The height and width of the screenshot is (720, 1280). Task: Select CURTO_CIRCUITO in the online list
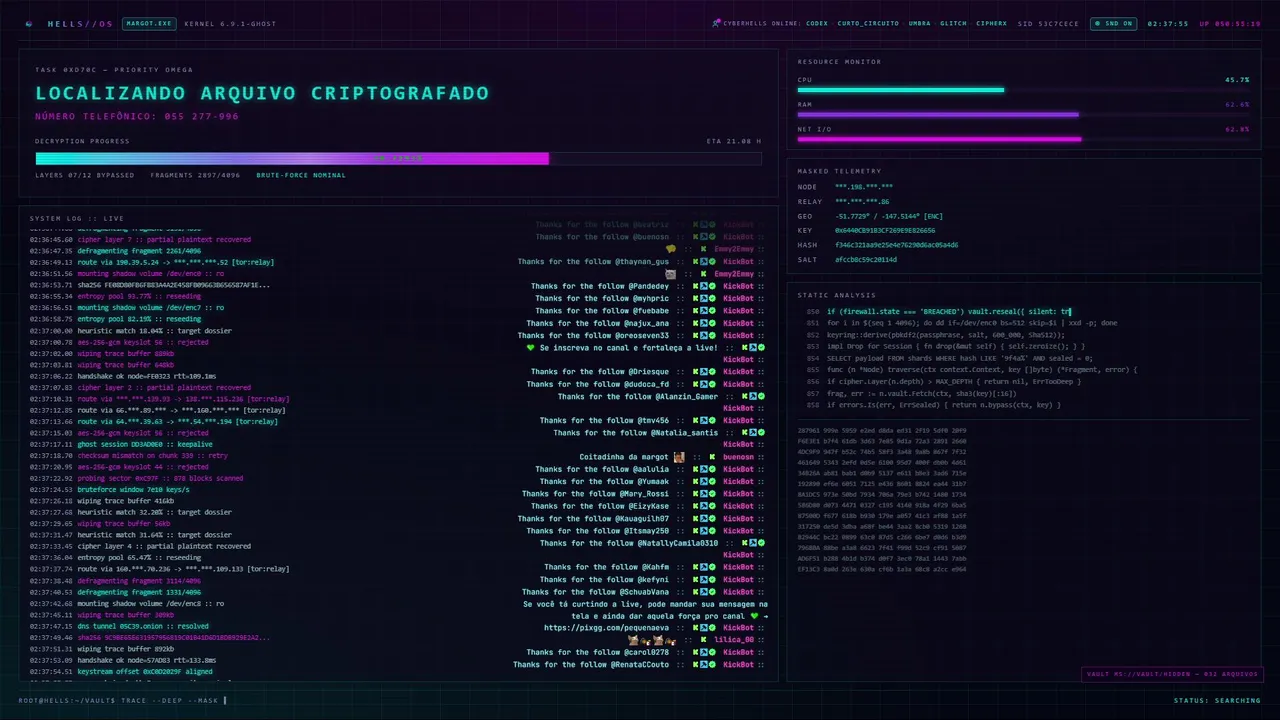(868, 23)
